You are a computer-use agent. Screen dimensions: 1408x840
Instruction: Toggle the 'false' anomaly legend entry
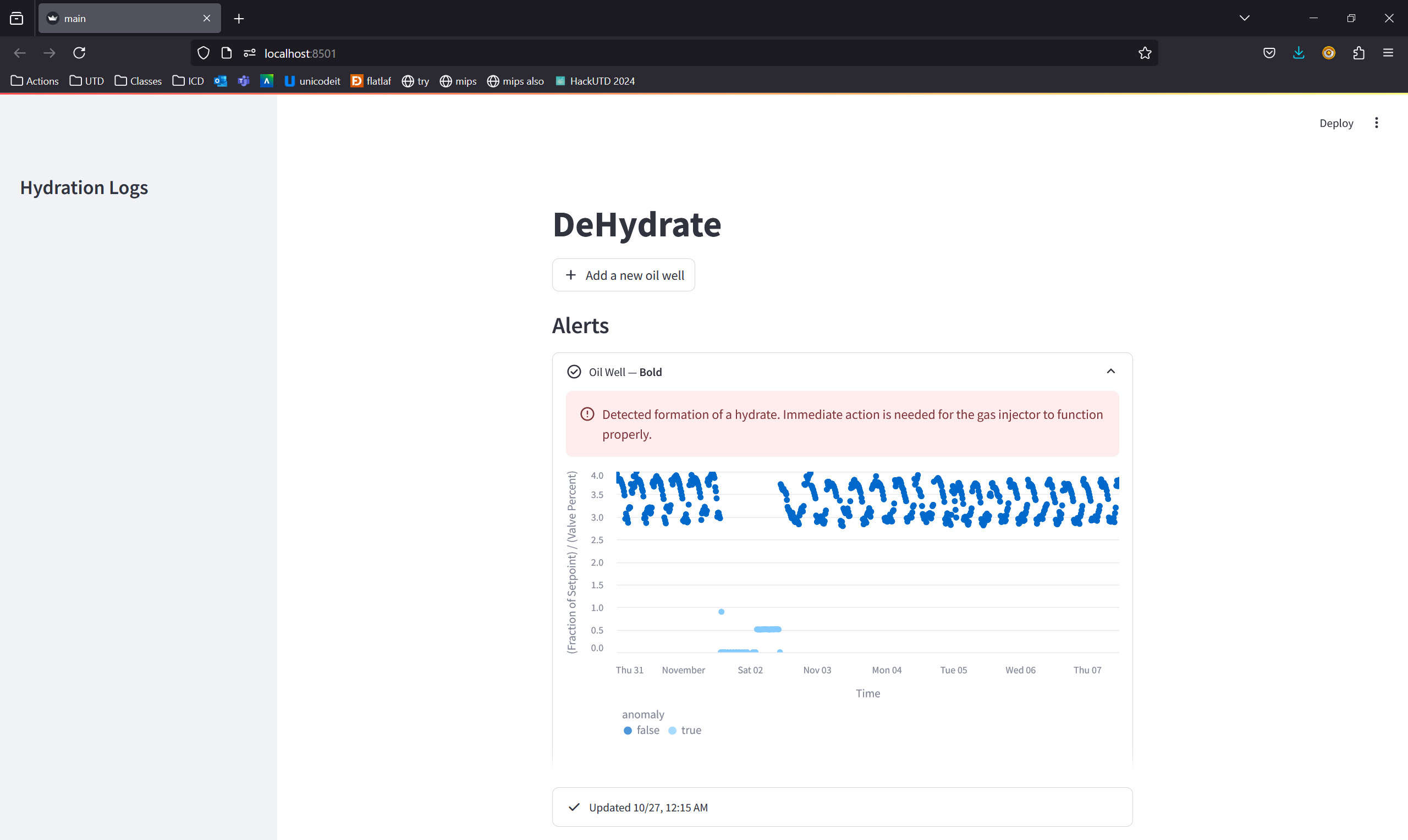coord(641,730)
